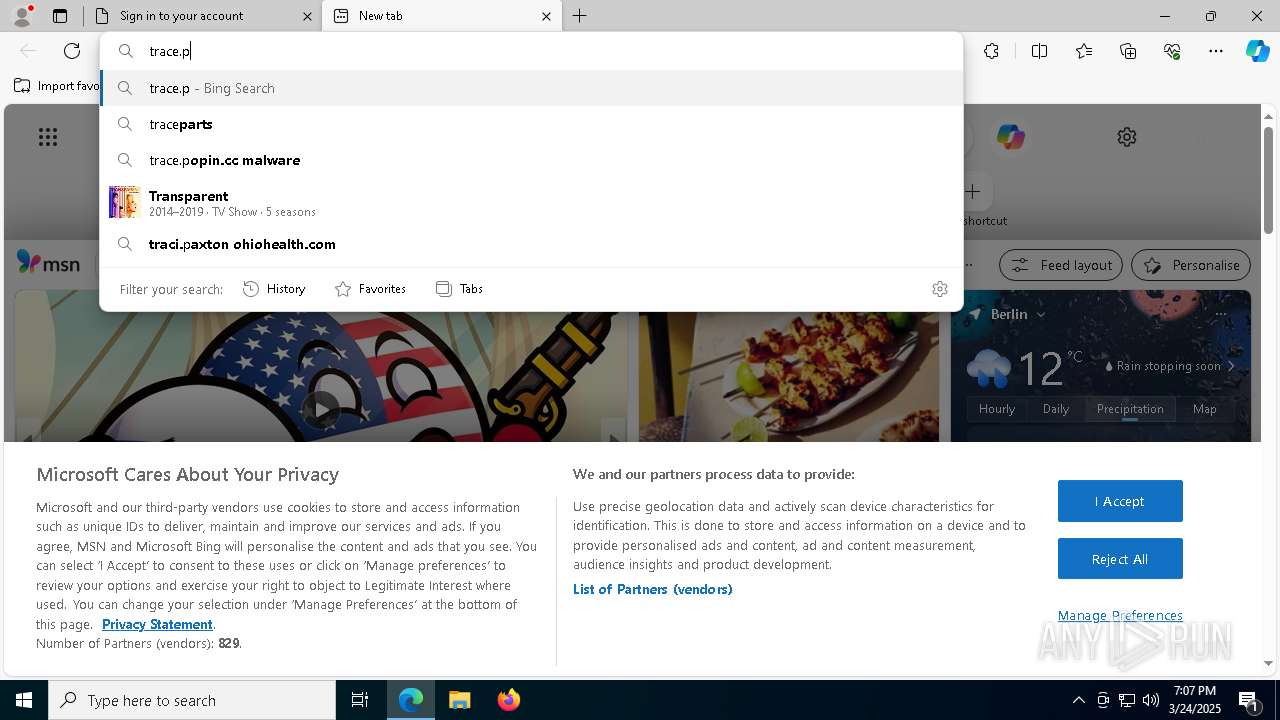1280x720 pixels.
Task: Close the 'New tab' tab
Action: pos(546,16)
